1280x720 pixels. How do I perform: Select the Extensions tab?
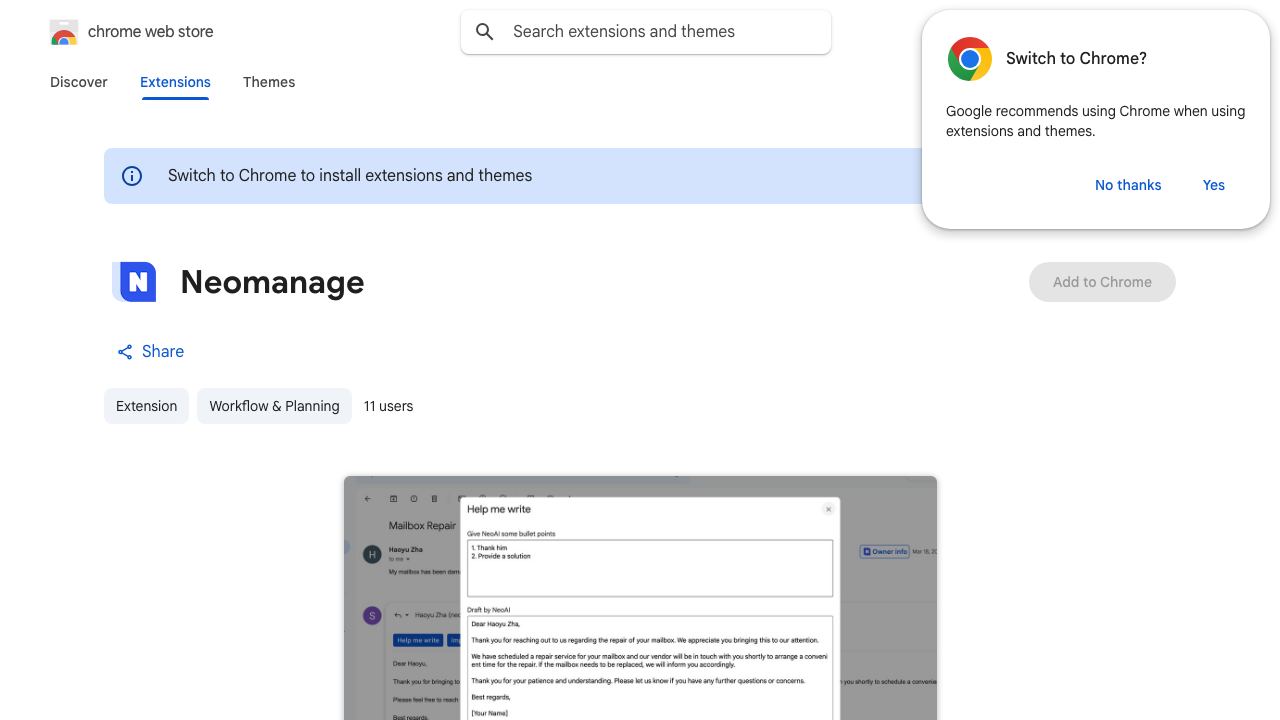tap(175, 82)
